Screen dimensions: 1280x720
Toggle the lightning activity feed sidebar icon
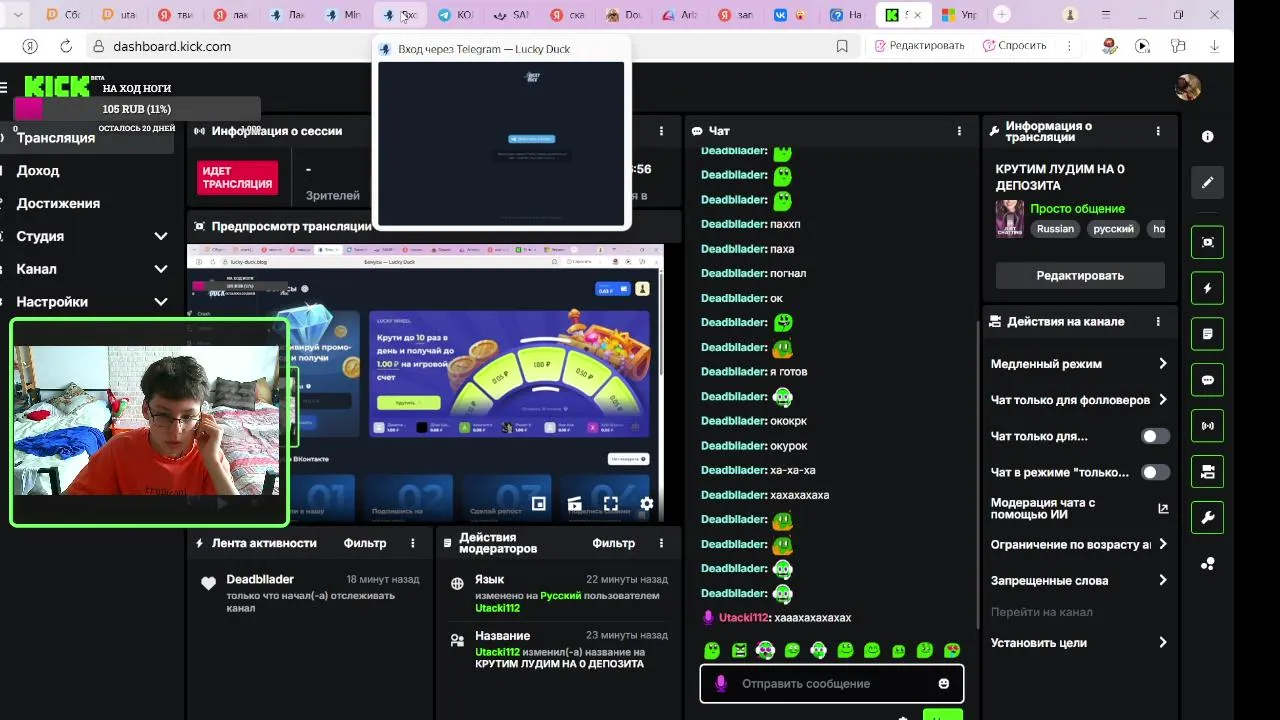coord(1207,288)
